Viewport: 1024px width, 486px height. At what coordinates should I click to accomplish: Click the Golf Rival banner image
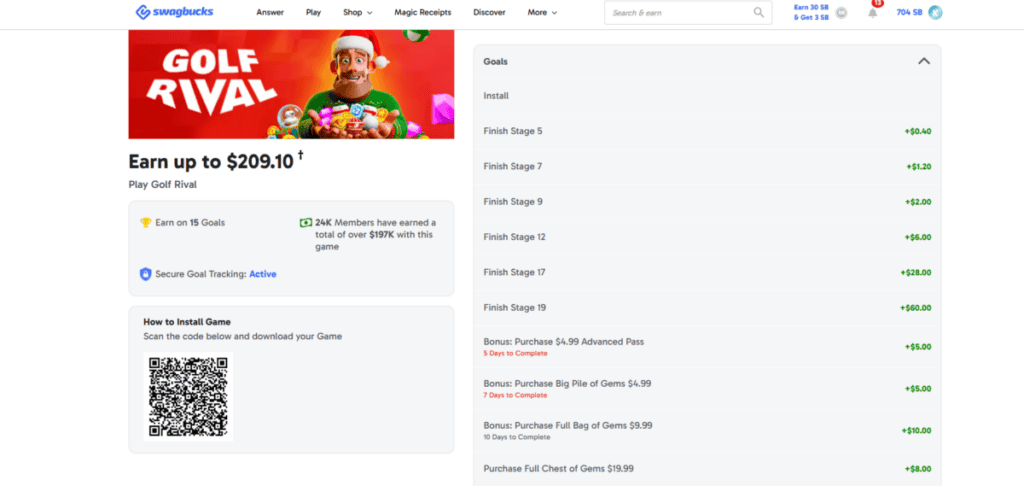coord(291,84)
